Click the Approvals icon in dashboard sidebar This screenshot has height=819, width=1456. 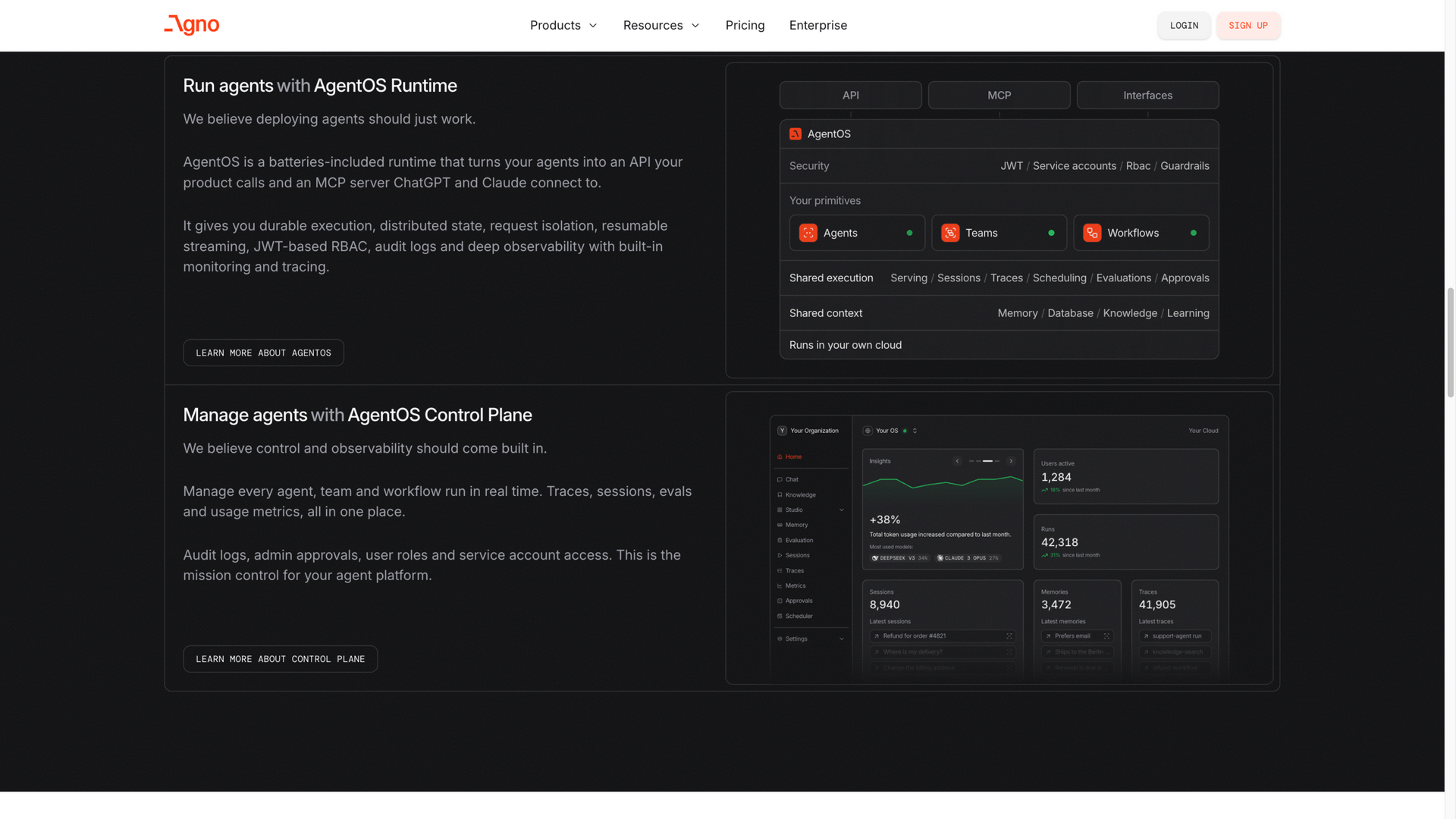[x=780, y=601]
